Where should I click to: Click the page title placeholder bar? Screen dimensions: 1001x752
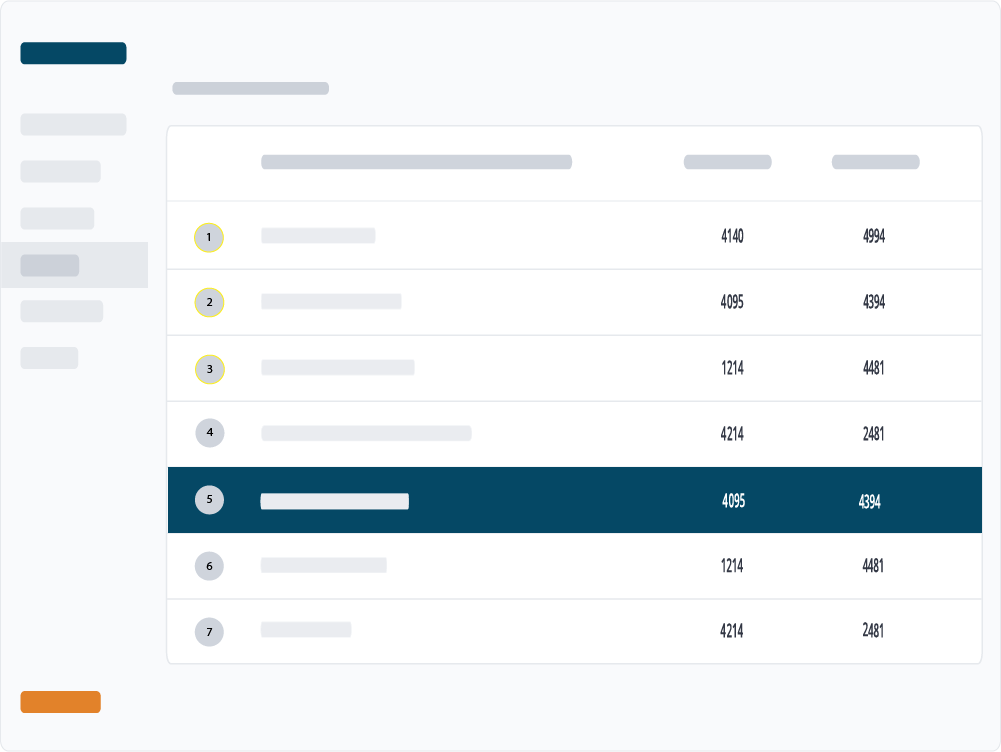click(250, 88)
